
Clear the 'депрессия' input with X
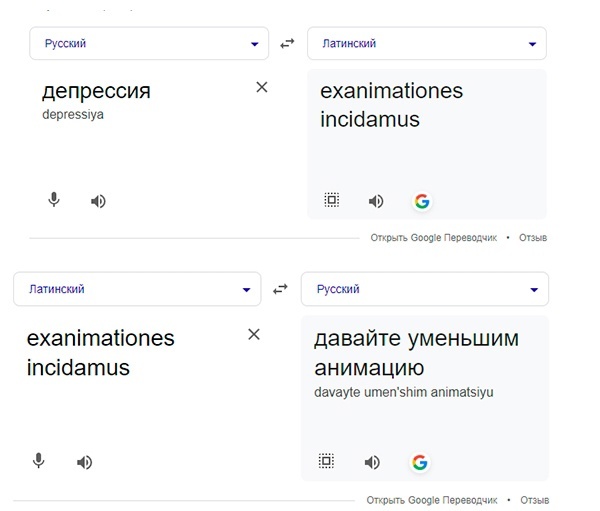[262, 87]
